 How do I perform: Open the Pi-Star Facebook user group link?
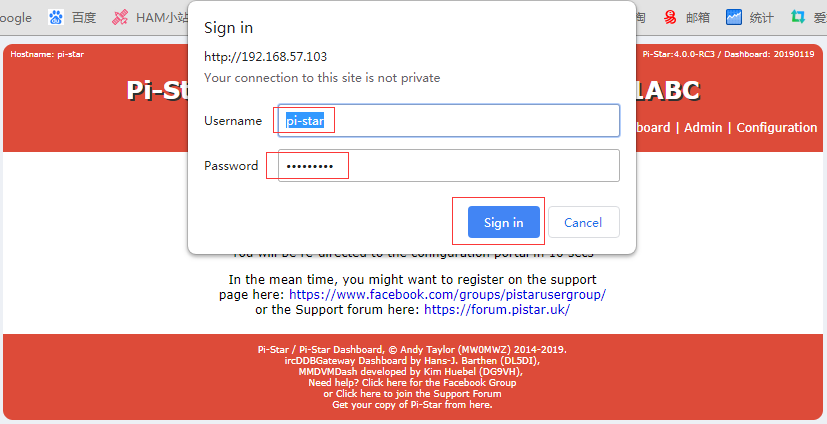coord(447,295)
